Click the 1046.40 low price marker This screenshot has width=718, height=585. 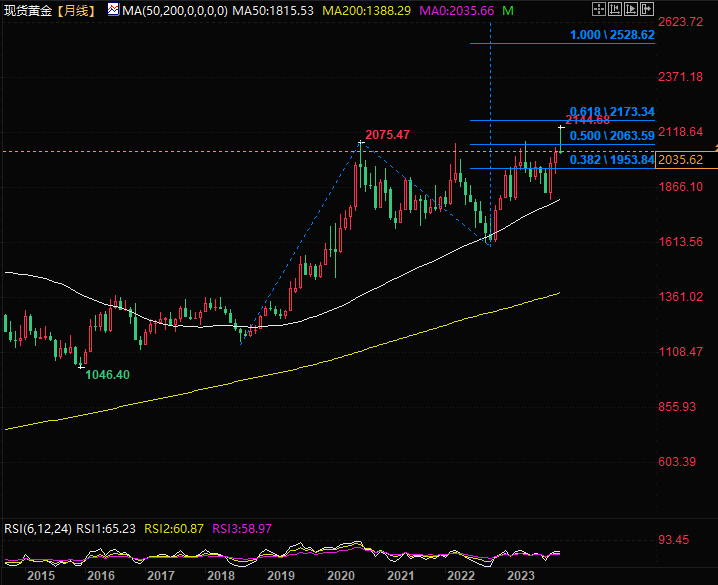click(108, 375)
